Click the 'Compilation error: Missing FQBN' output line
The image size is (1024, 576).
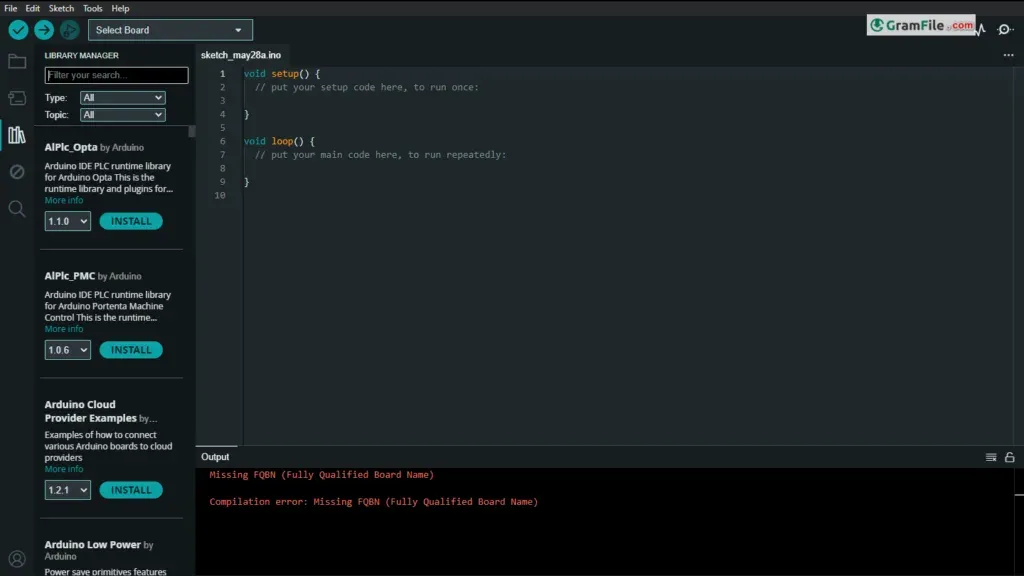[374, 502]
